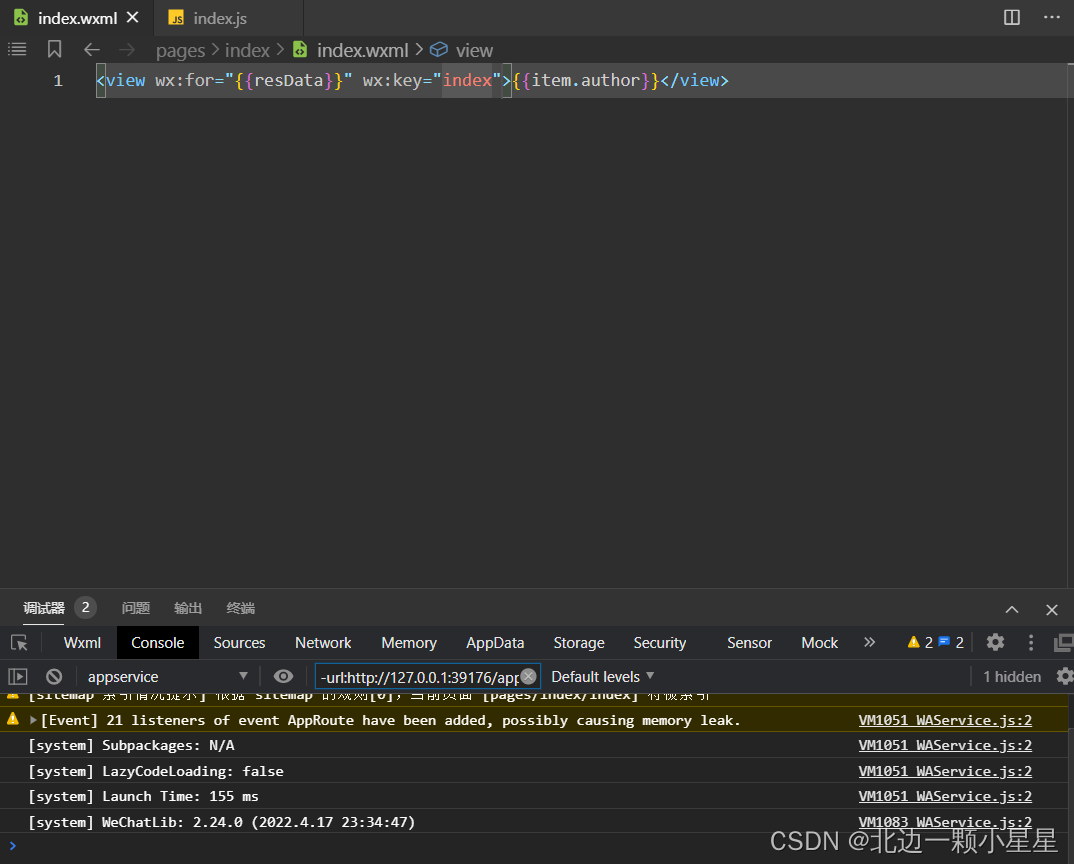Click the WeChatLib version log text

[x=222, y=822]
